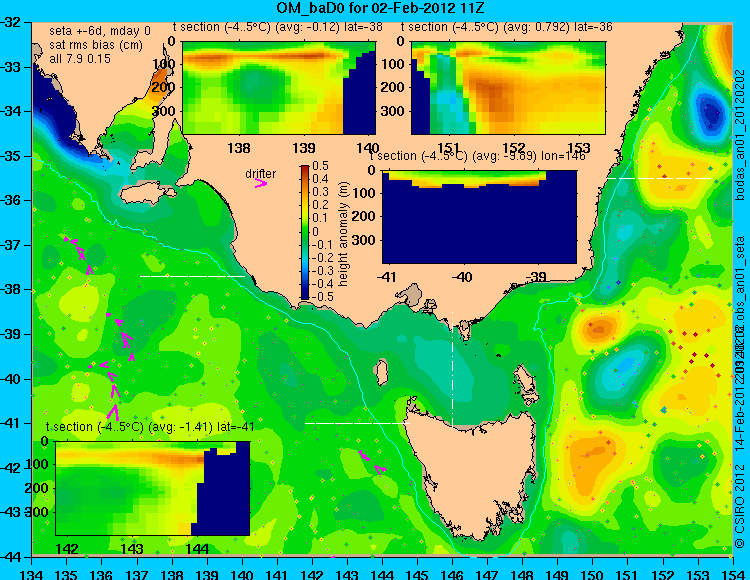
Task: Click the deep blue cold eddy near 153.5E -34
Action: (x=709, y=112)
